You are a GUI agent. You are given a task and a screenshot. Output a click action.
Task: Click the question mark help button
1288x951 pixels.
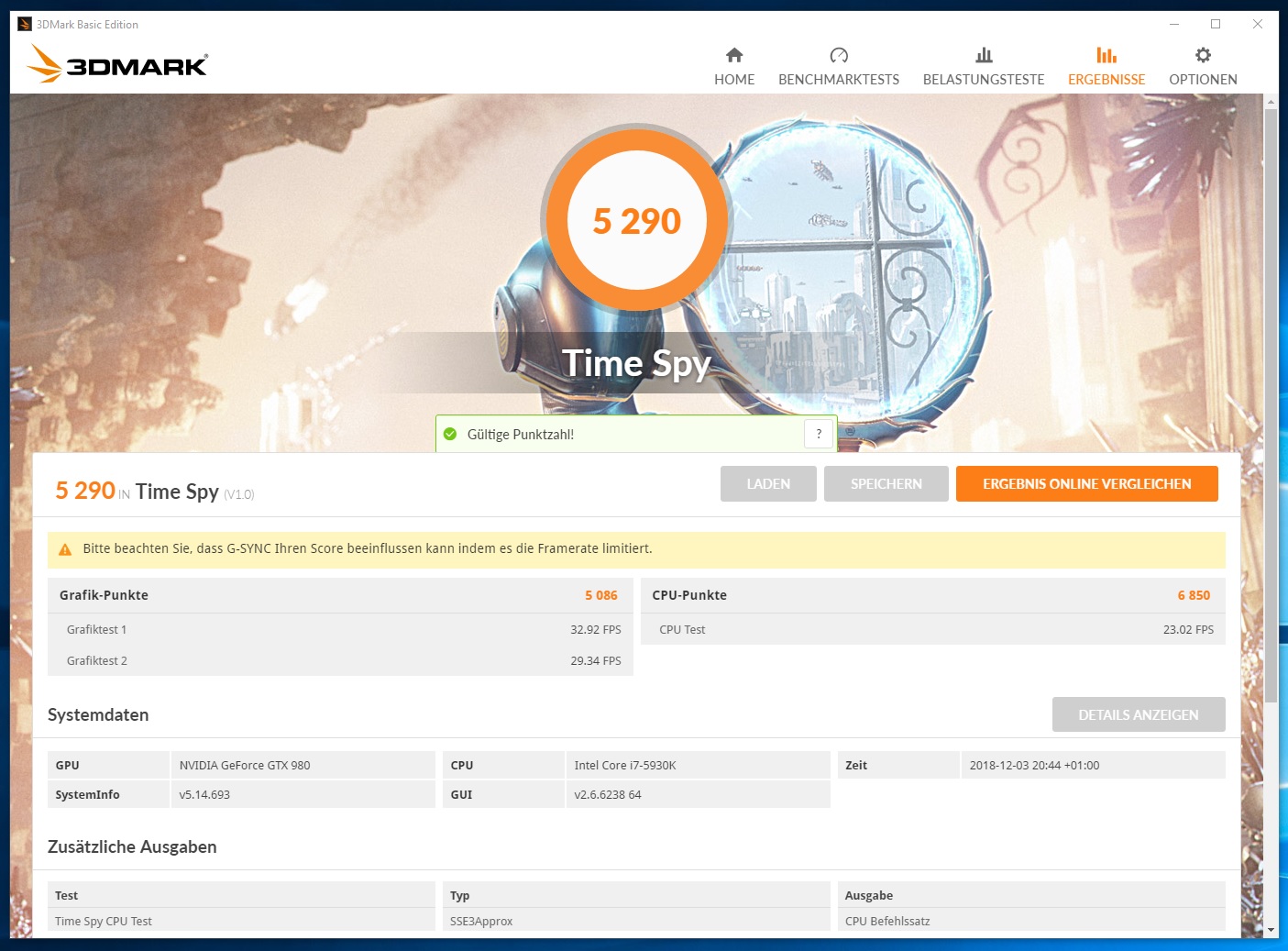(819, 434)
